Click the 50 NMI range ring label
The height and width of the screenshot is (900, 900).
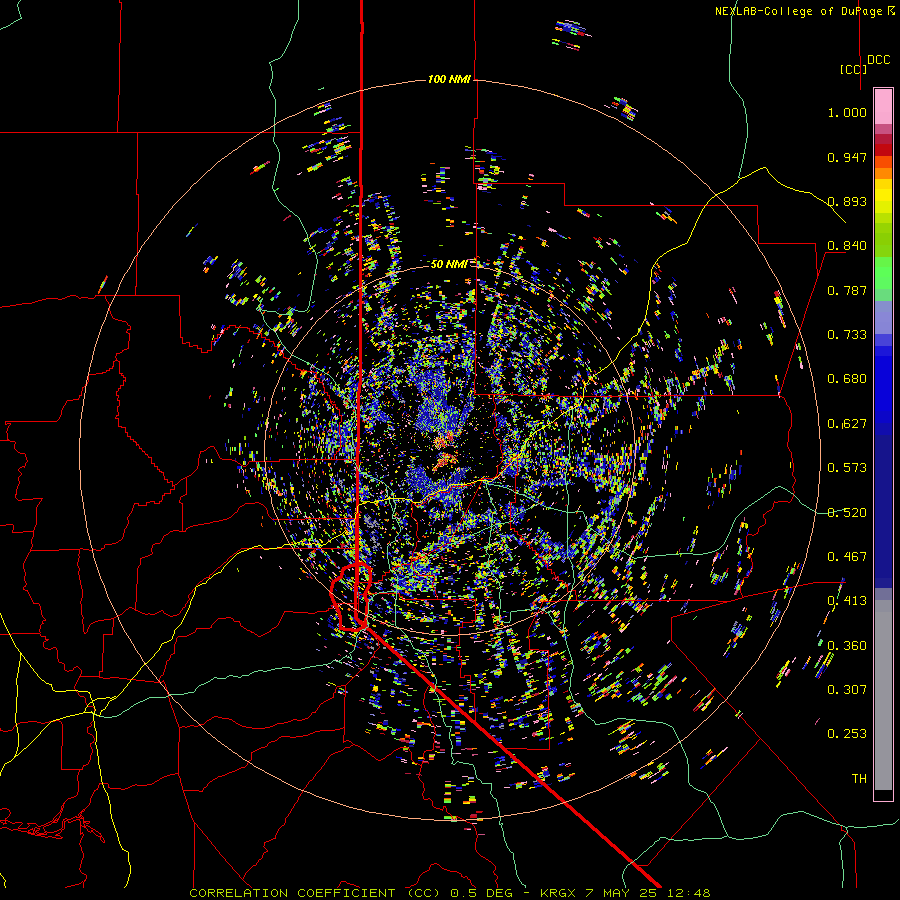tap(449, 264)
